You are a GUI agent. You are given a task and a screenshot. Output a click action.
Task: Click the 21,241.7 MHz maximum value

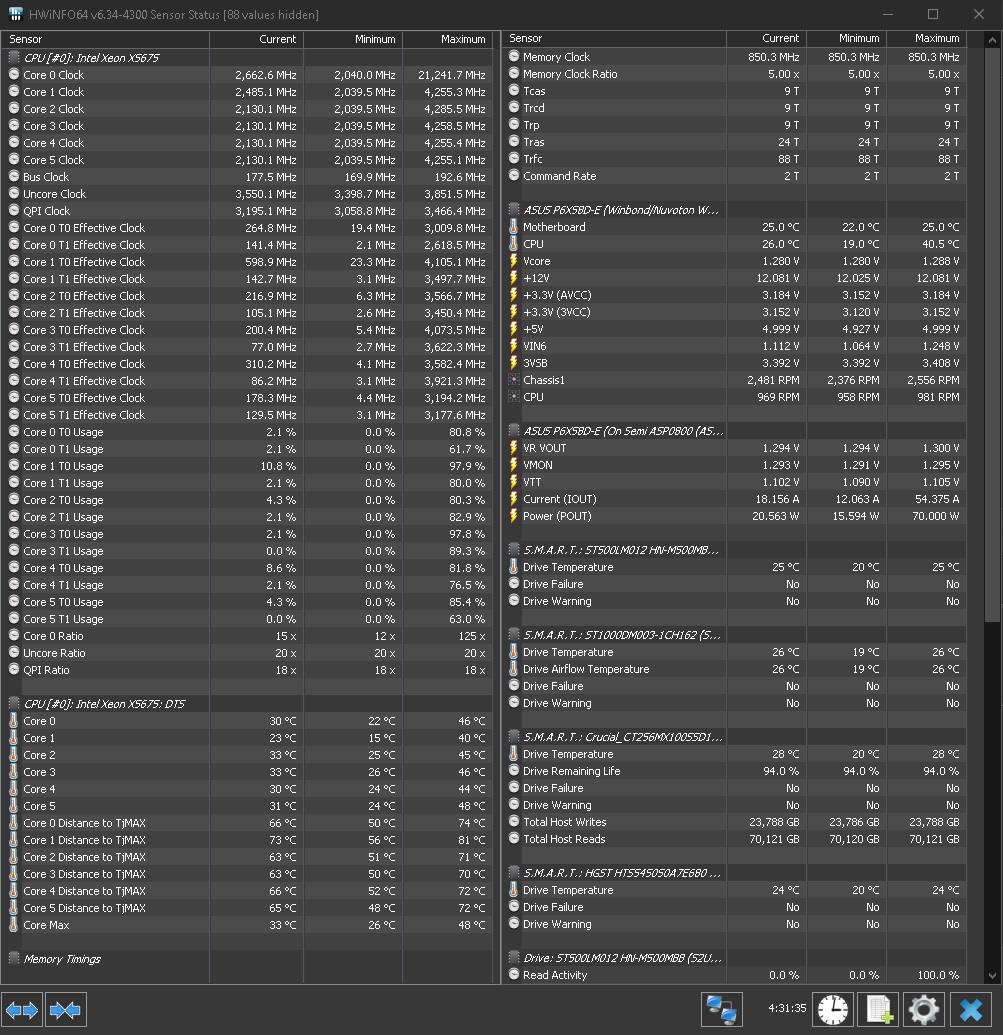451,75
